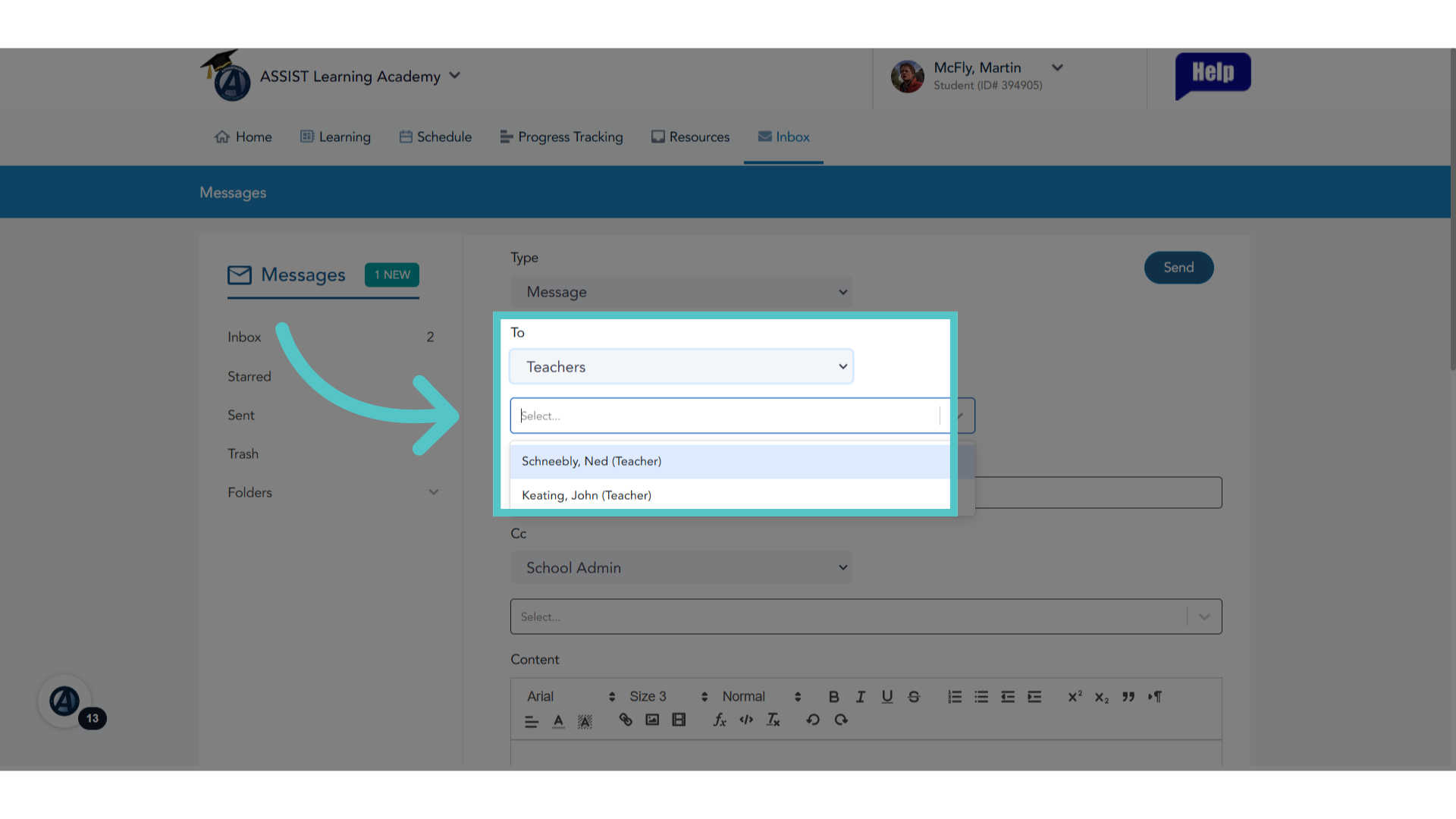Toggle italic formatting in editor

860,696
